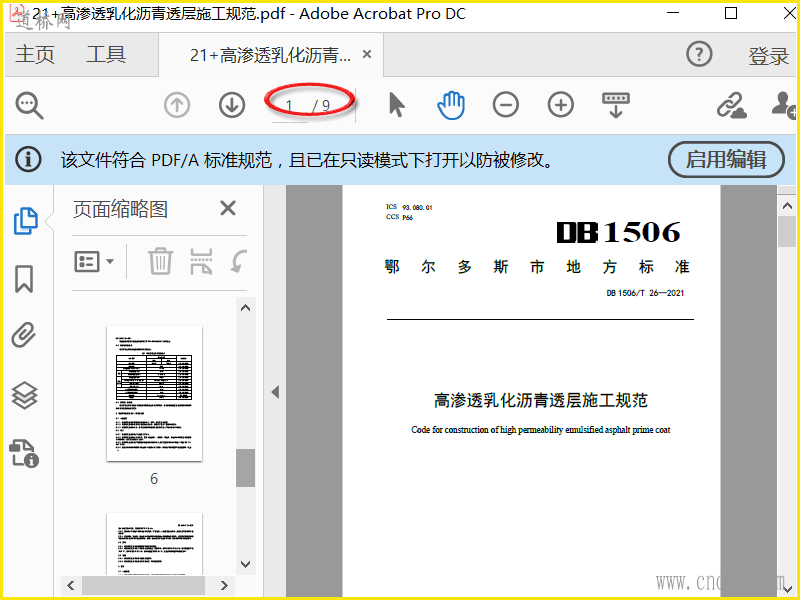The width and height of the screenshot is (800, 600).
Task: Click the 页面缩略图 panel title
Action: click(120, 209)
